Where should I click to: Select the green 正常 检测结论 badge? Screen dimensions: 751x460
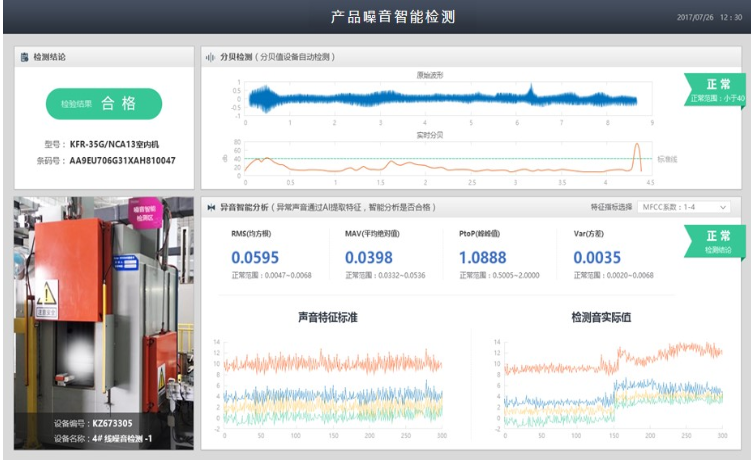715,241
